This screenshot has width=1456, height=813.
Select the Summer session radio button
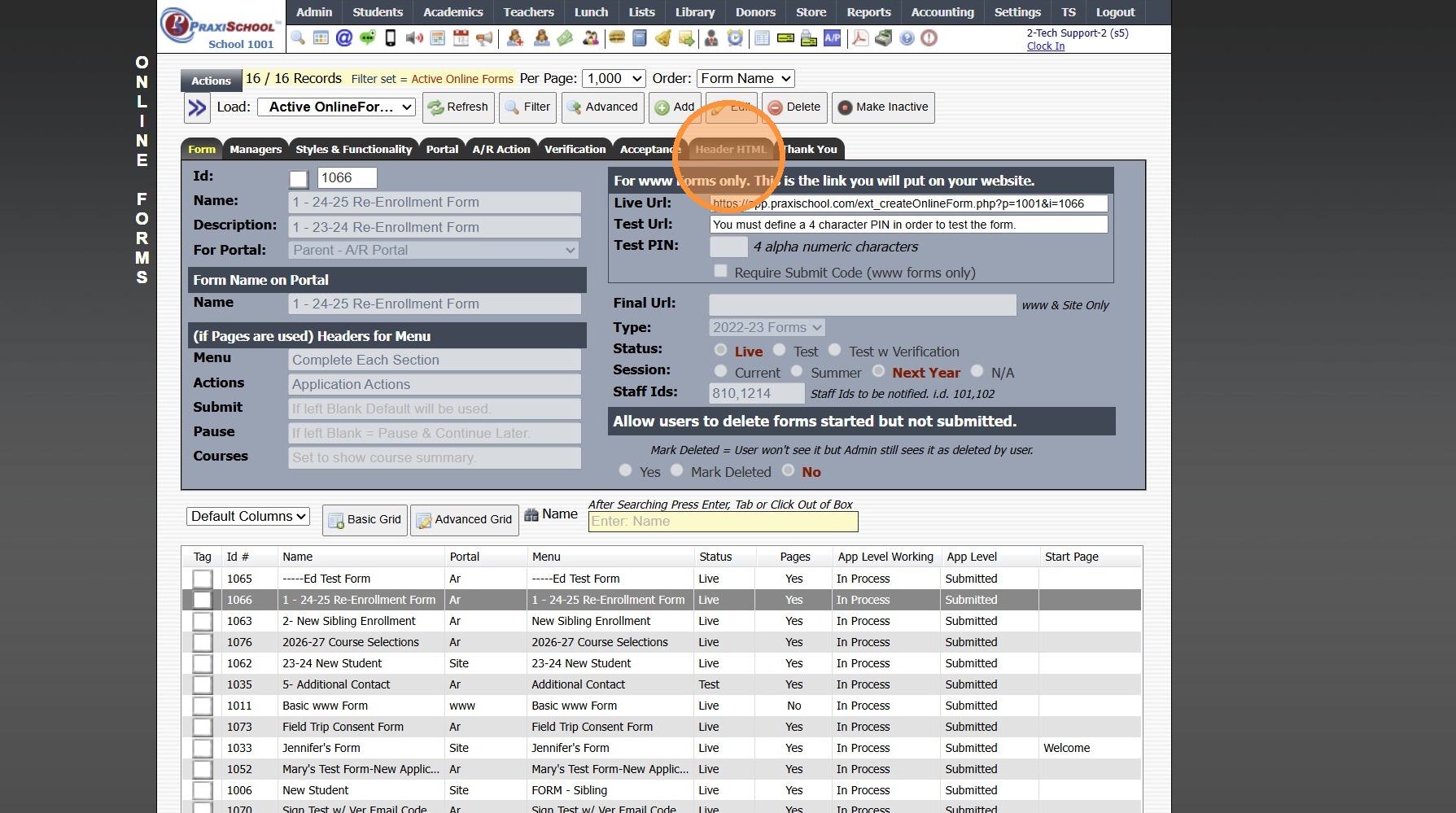click(x=796, y=371)
